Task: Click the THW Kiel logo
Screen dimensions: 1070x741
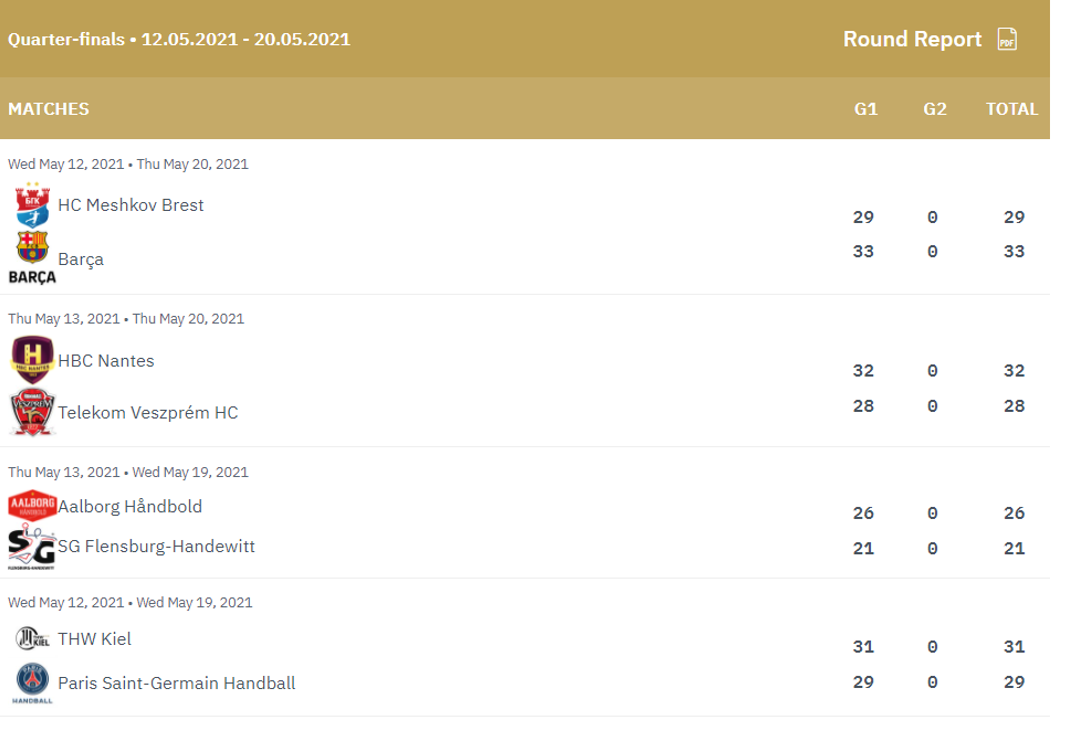Action: click(x=32, y=639)
